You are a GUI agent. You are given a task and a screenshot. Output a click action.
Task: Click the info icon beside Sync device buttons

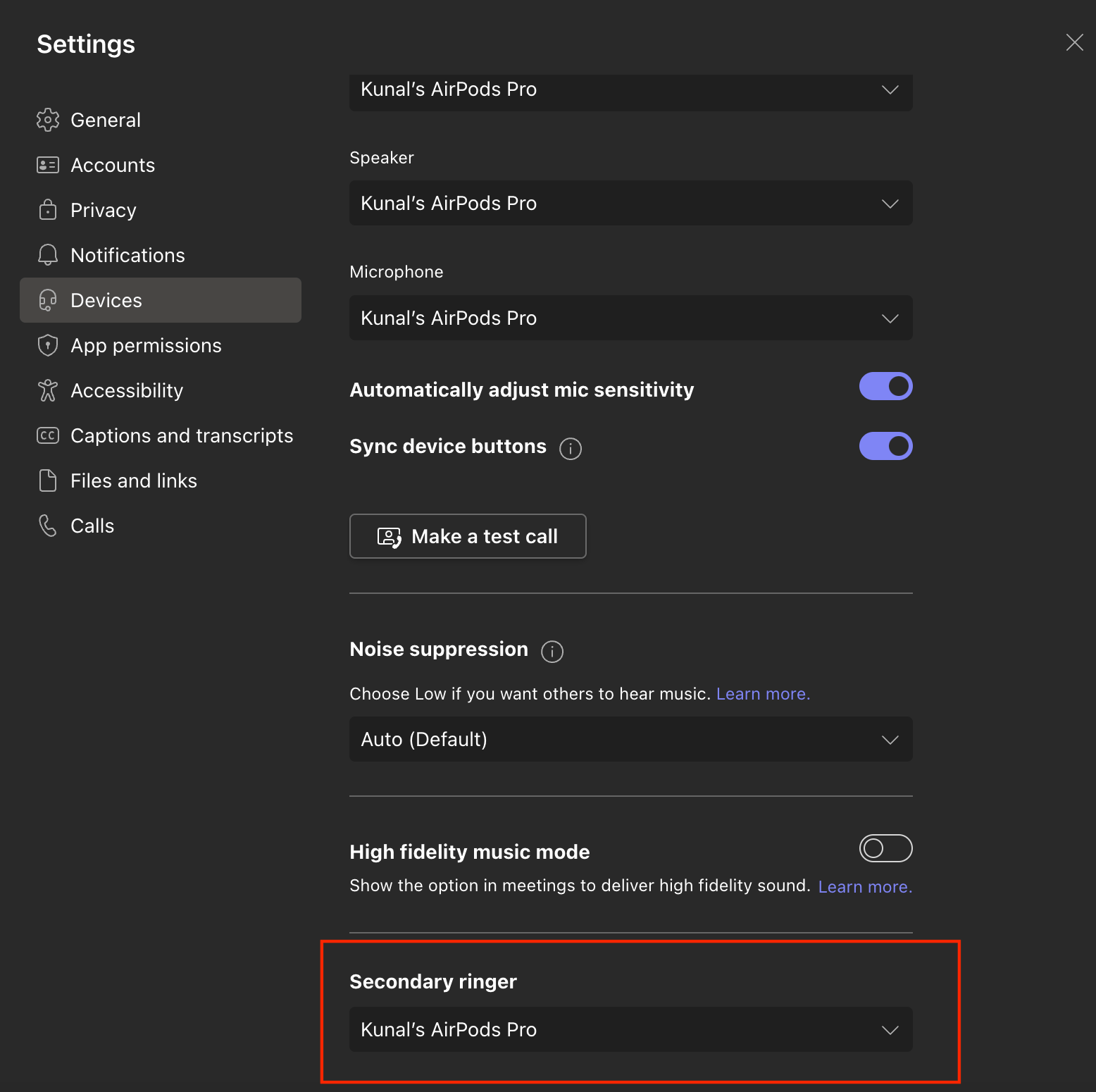pyautogui.click(x=571, y=448)
